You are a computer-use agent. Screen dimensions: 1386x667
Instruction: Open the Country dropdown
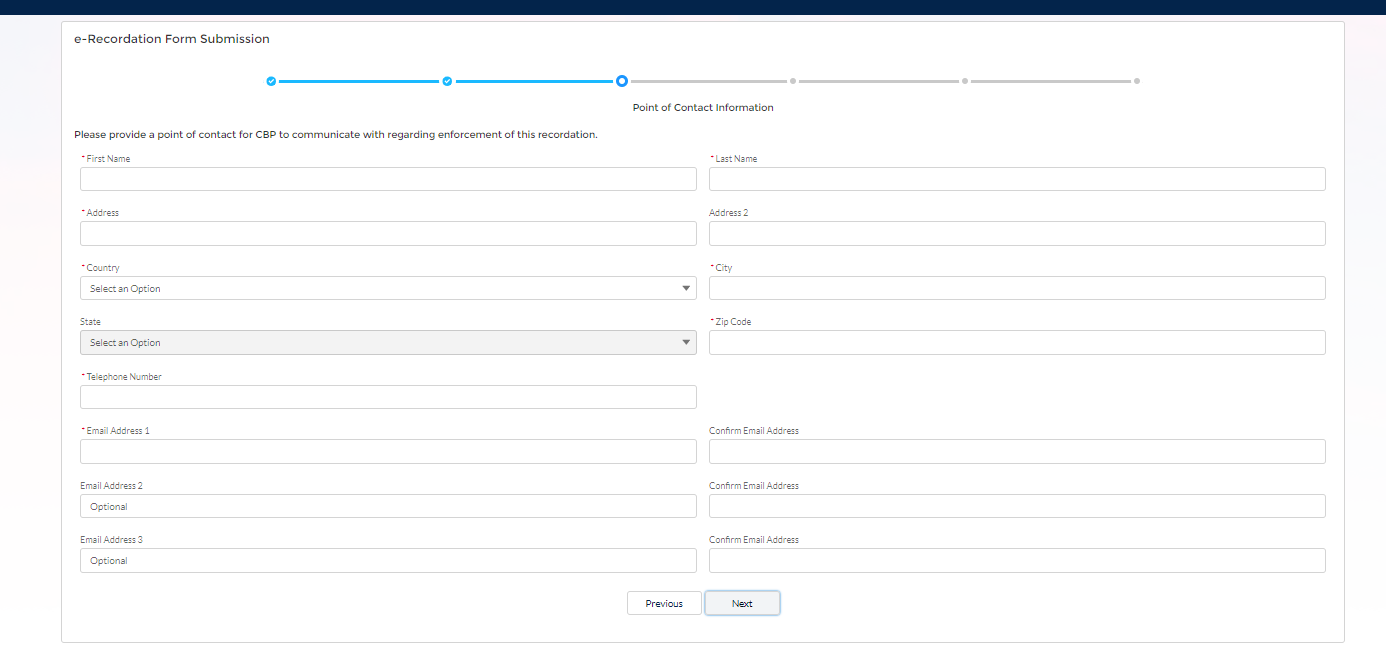click(388, 288)
